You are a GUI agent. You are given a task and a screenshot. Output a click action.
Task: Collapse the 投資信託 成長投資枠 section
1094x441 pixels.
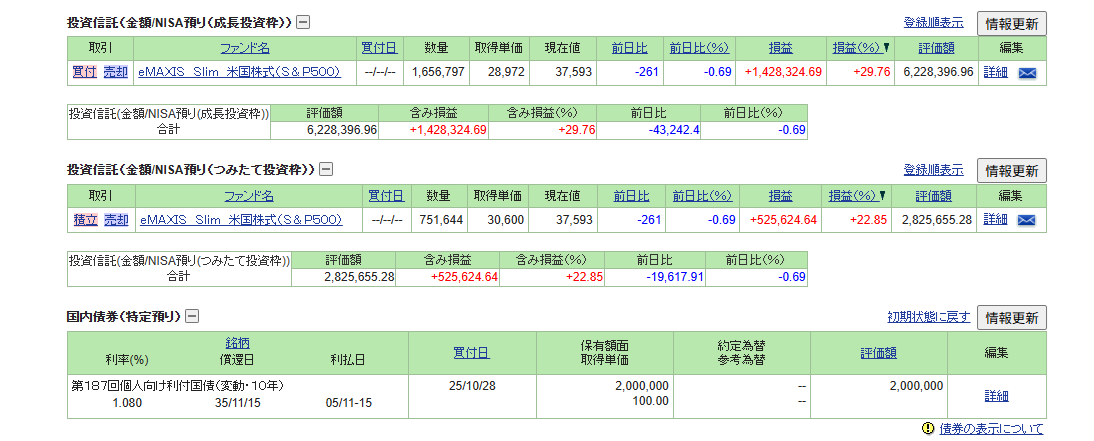tap(303, 22)
